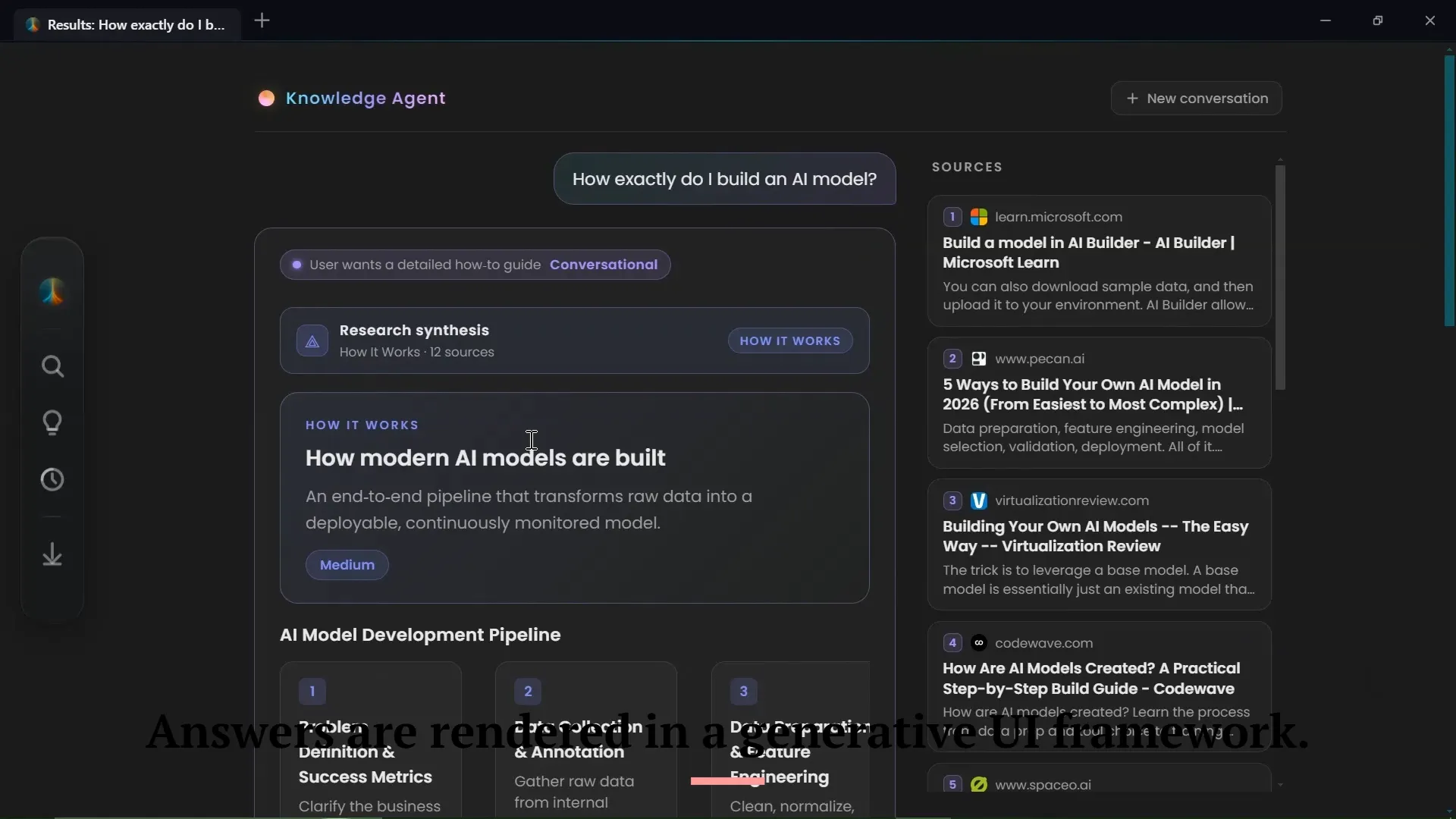1456x819 pixels.
Task: Click pipeline step 1 number badge
Action: point(312,692)
